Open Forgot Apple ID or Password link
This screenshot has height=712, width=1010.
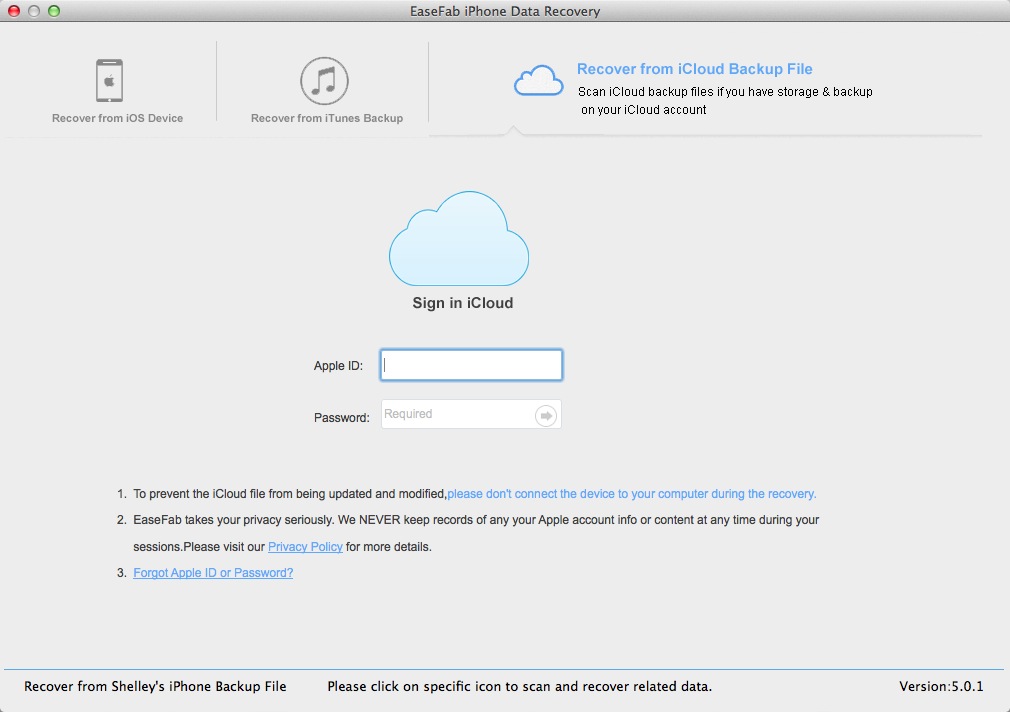pyautogui.click(x=213, y=573)
